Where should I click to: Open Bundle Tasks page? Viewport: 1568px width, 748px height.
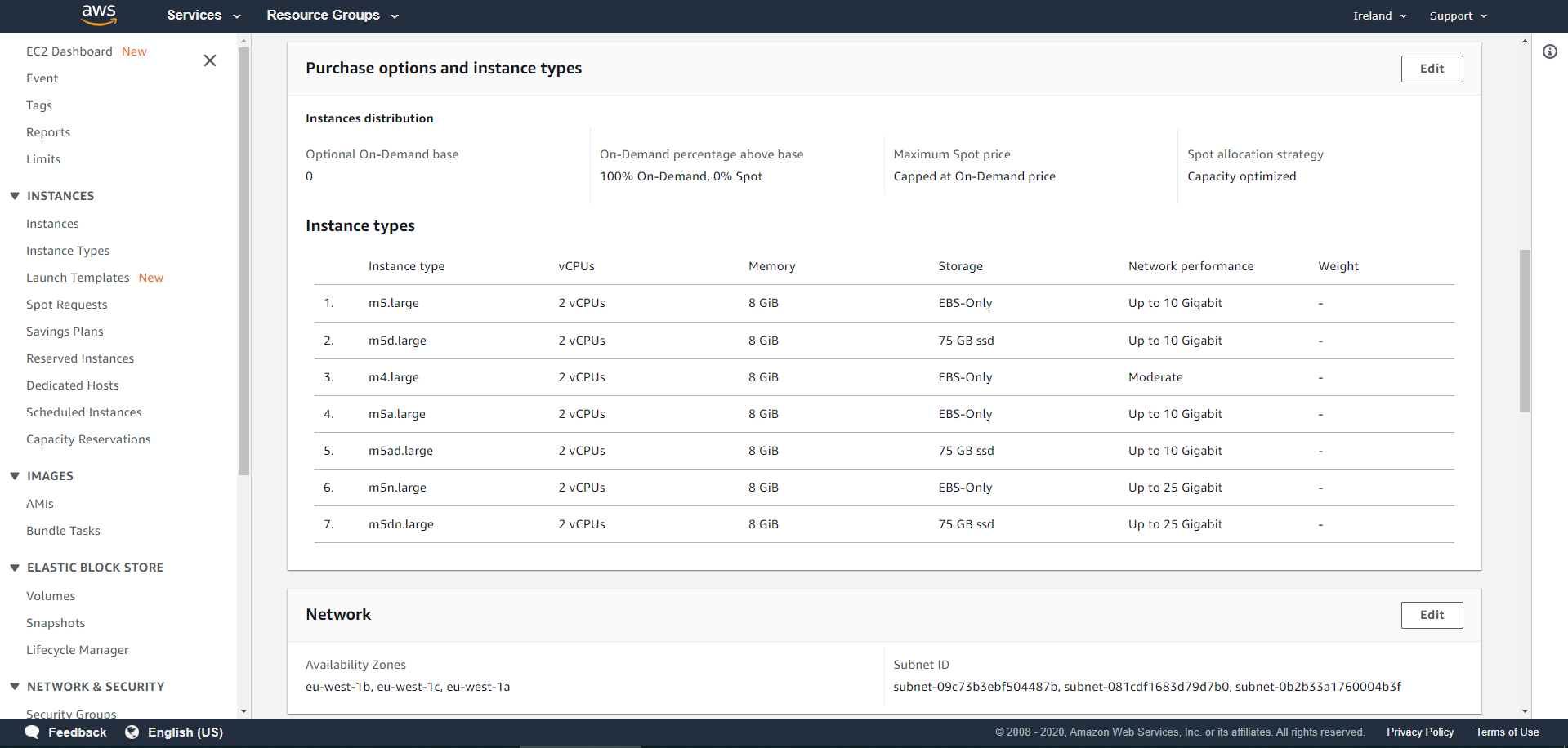pos(63,531)
